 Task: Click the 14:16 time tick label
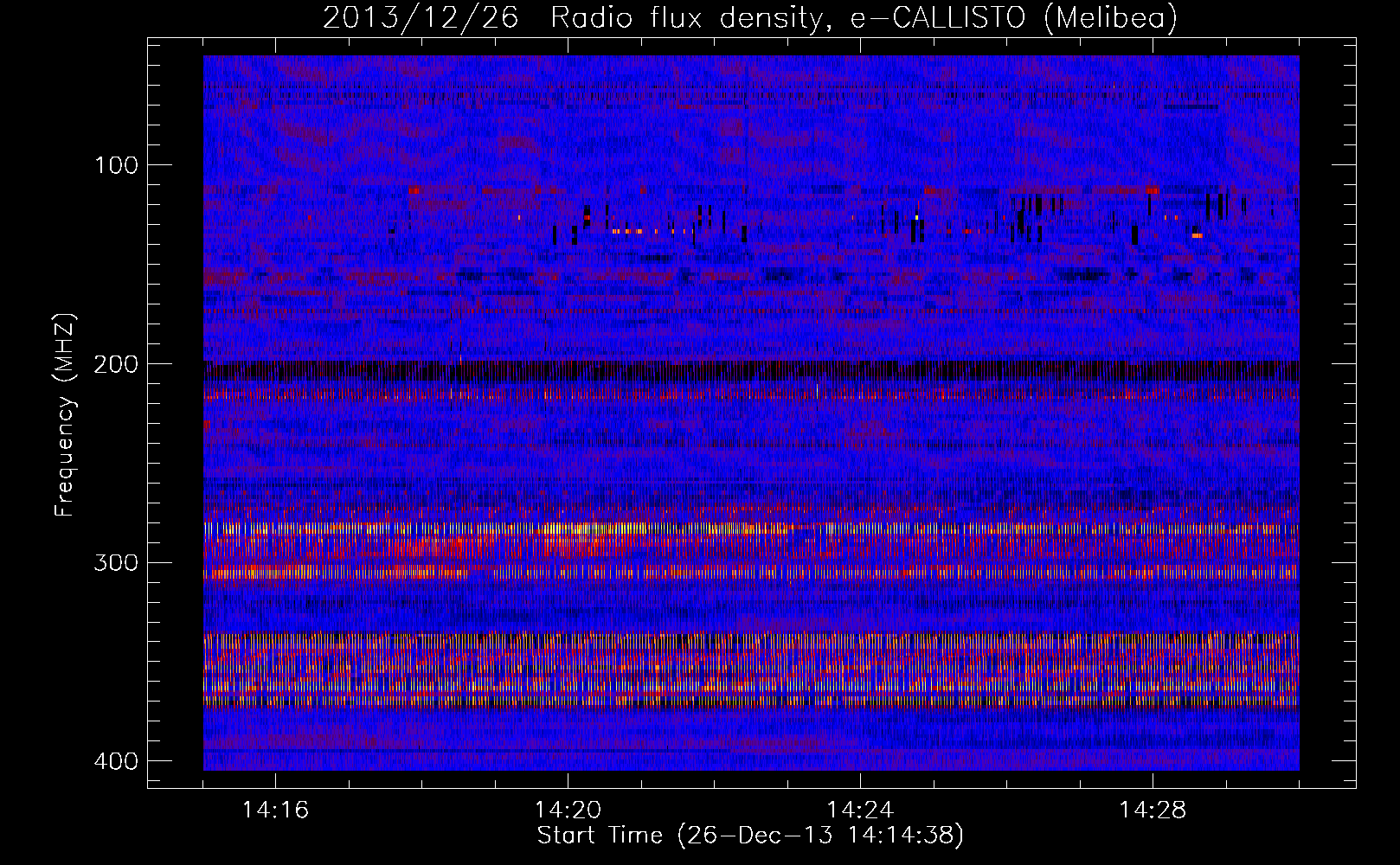275,811
